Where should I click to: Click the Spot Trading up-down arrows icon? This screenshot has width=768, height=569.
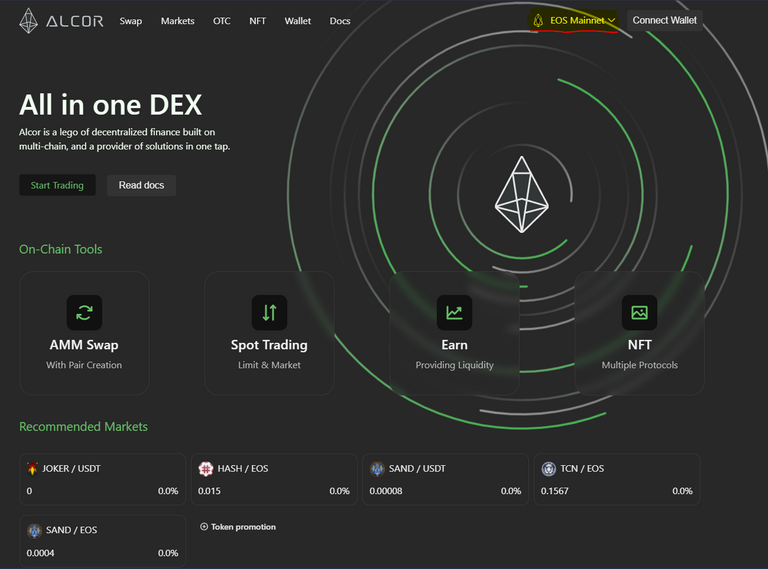coord(269,312)
